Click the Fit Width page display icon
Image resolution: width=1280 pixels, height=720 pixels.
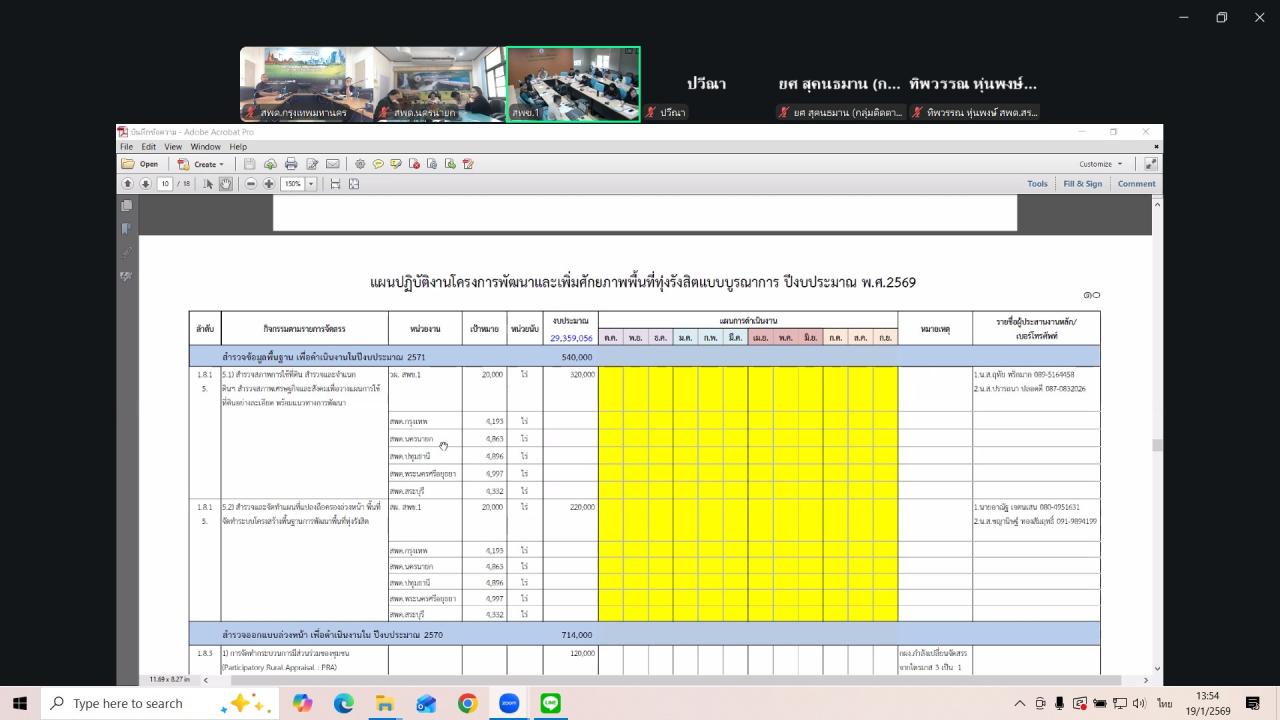coord(333,183)
